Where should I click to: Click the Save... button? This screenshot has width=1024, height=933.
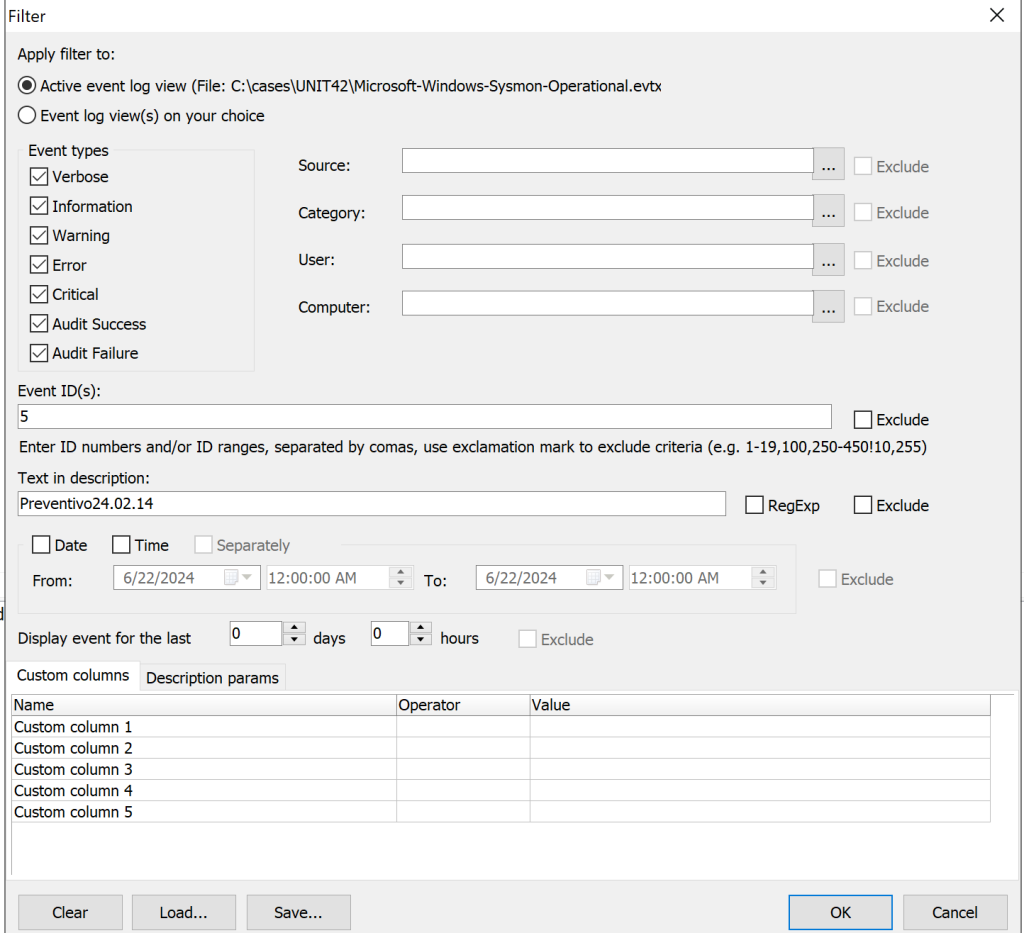298,912
